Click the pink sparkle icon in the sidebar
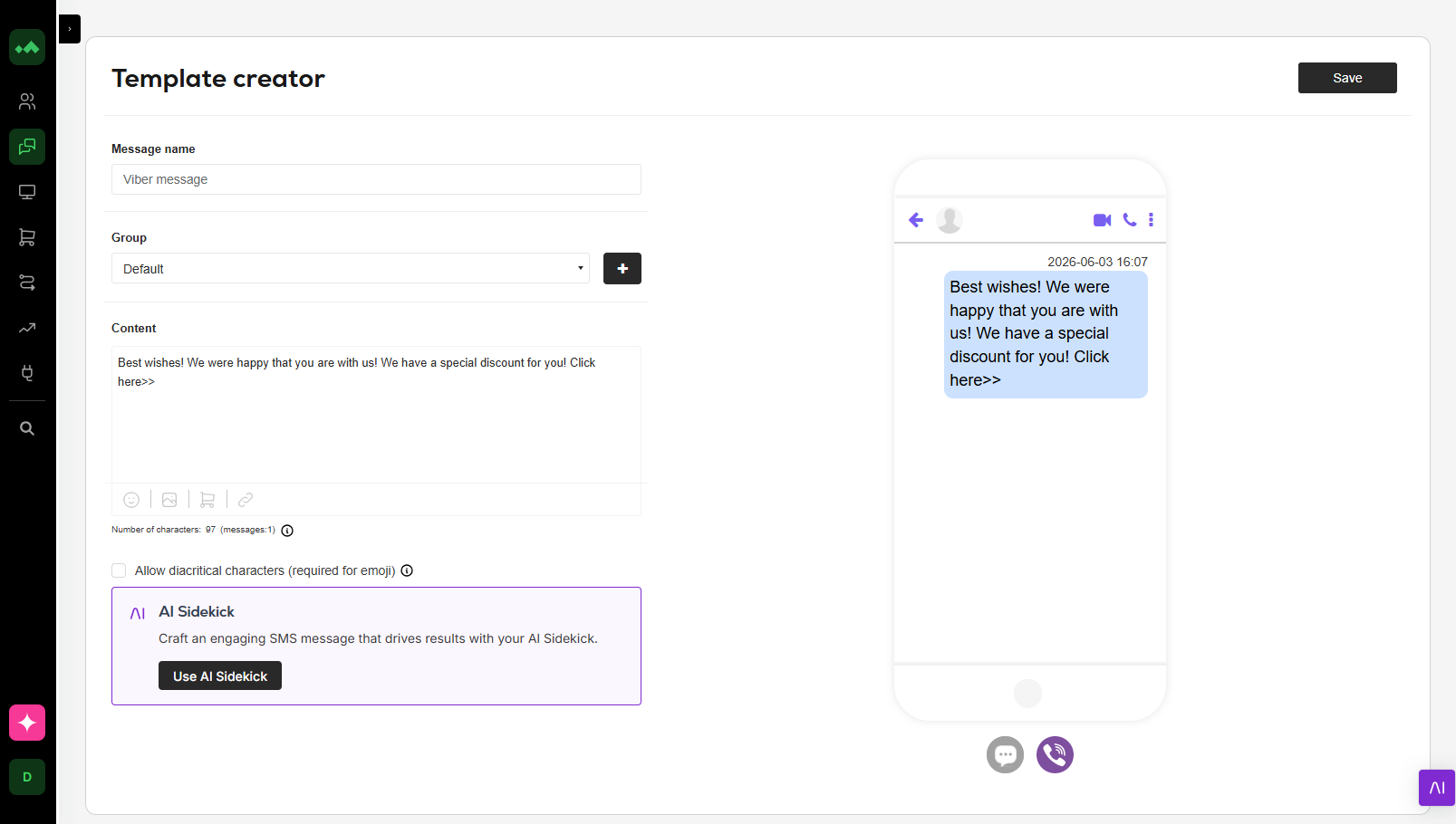Viewport: 1456px width, 824px height. [x=27, y=723]
